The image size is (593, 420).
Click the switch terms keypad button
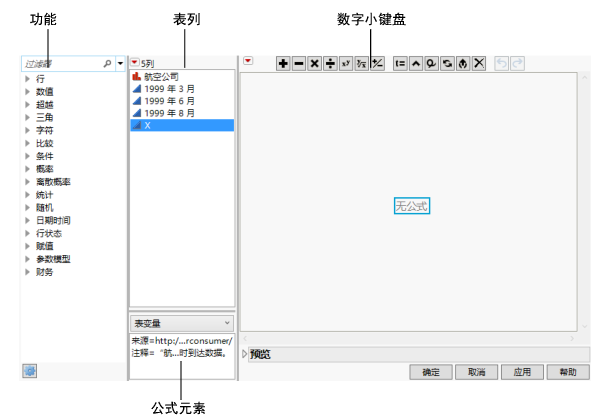(x=447, y=64)
